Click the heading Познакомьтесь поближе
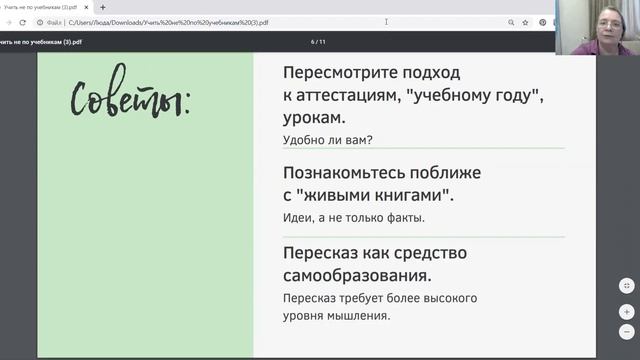Viewport: 640px width, 360px height. point(382,173)
